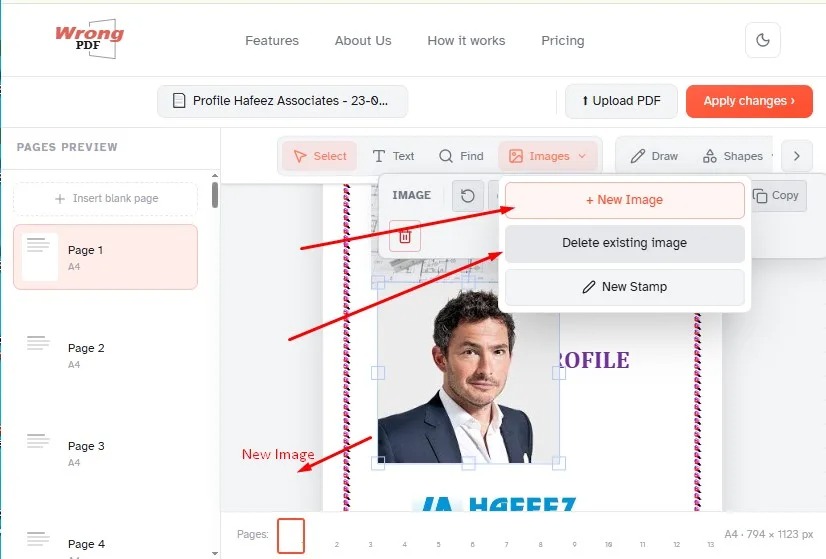Viewport: 826px width, 559px height.
Task: Open the Features page
Action: [272, 41]
